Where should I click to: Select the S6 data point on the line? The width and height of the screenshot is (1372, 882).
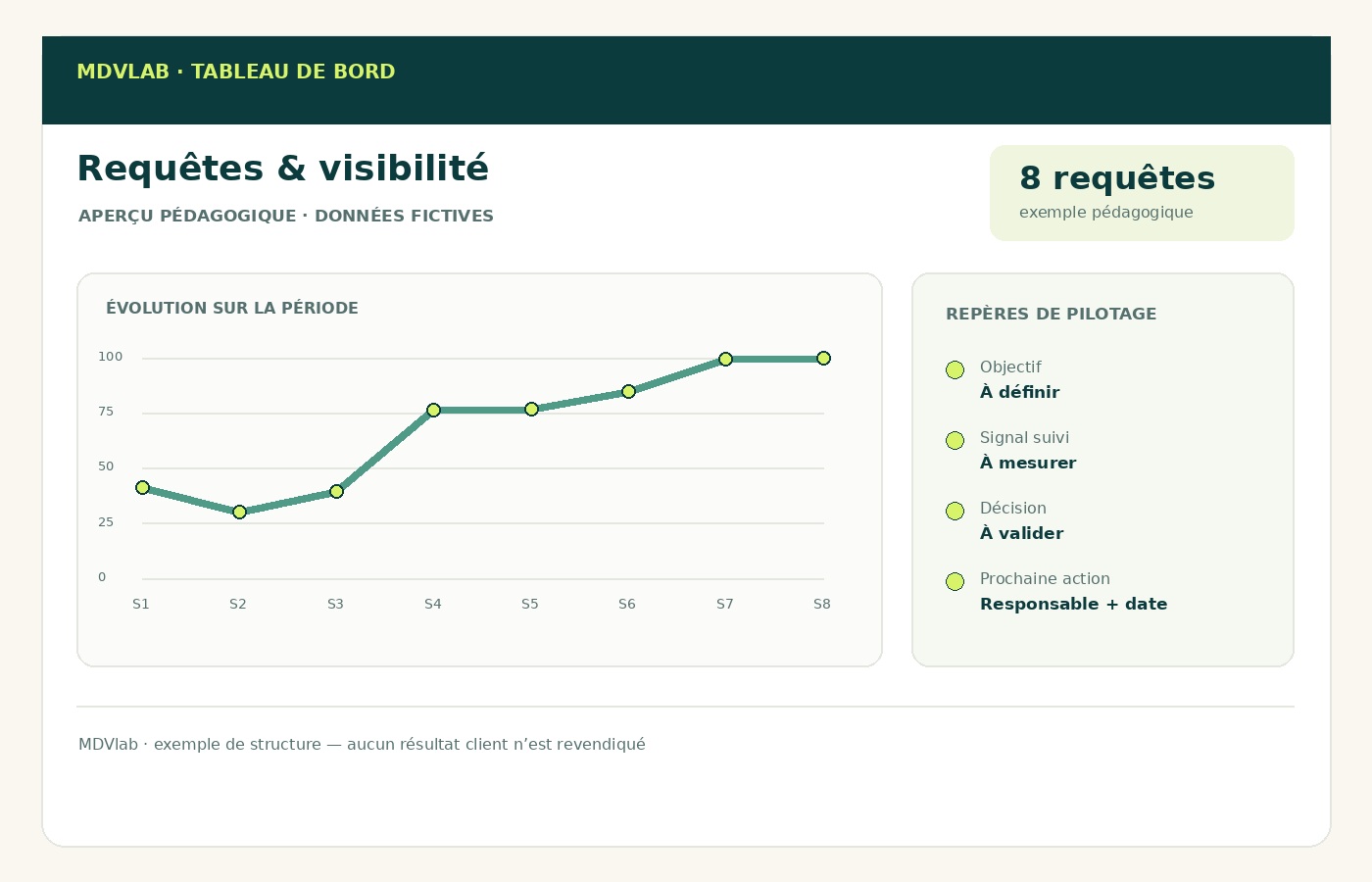tap(628, 391)
